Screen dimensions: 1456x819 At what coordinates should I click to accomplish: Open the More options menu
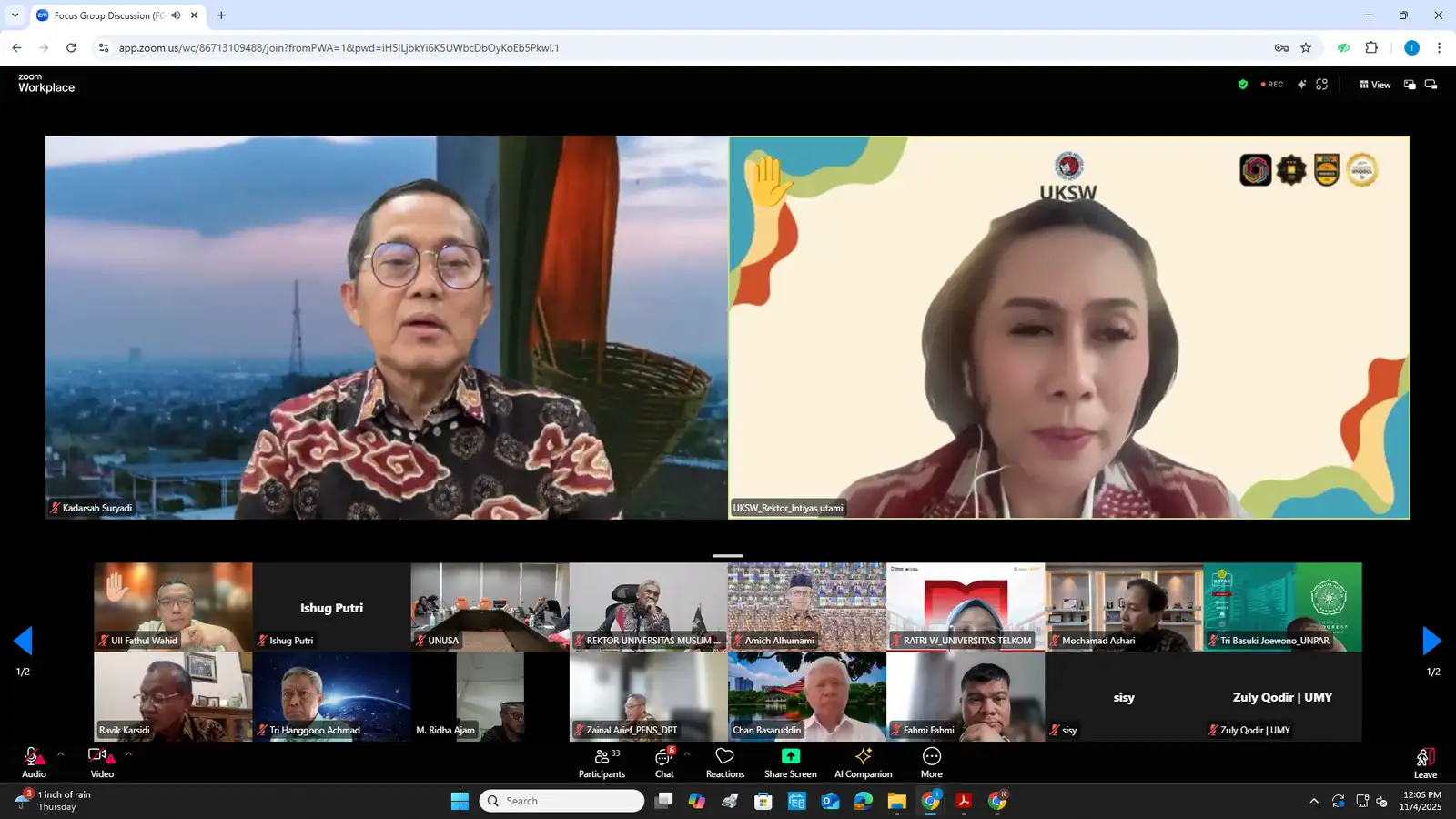tap(931, 763)
